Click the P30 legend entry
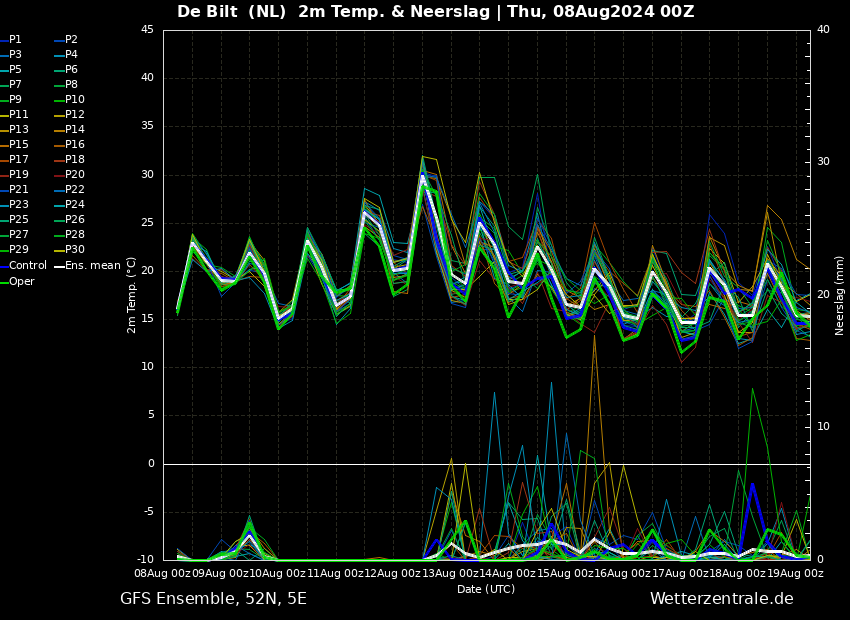The image size is (850, 620). click(70, 249)
